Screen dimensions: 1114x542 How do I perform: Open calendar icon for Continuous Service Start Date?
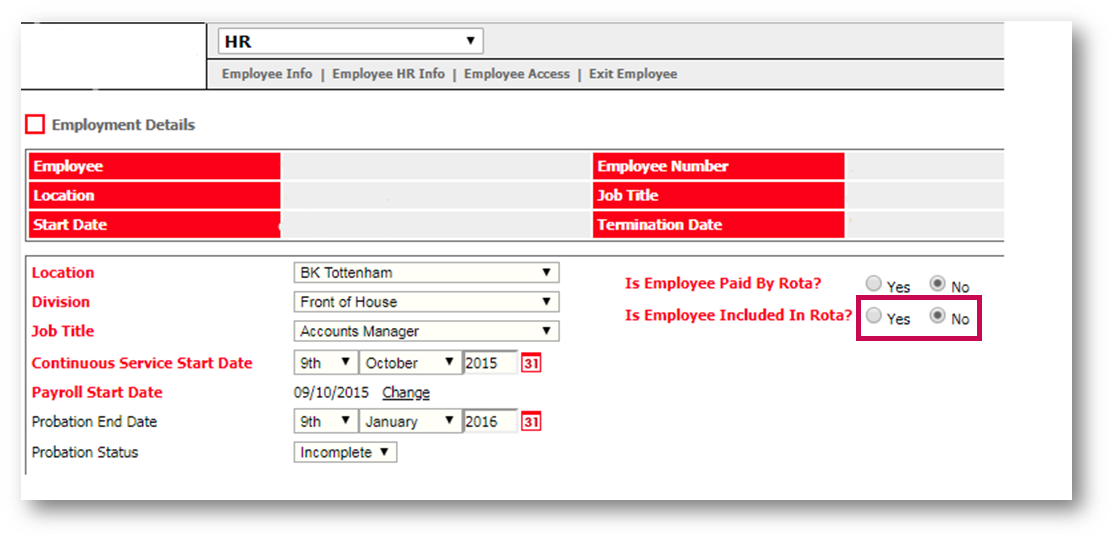(531, 364)
